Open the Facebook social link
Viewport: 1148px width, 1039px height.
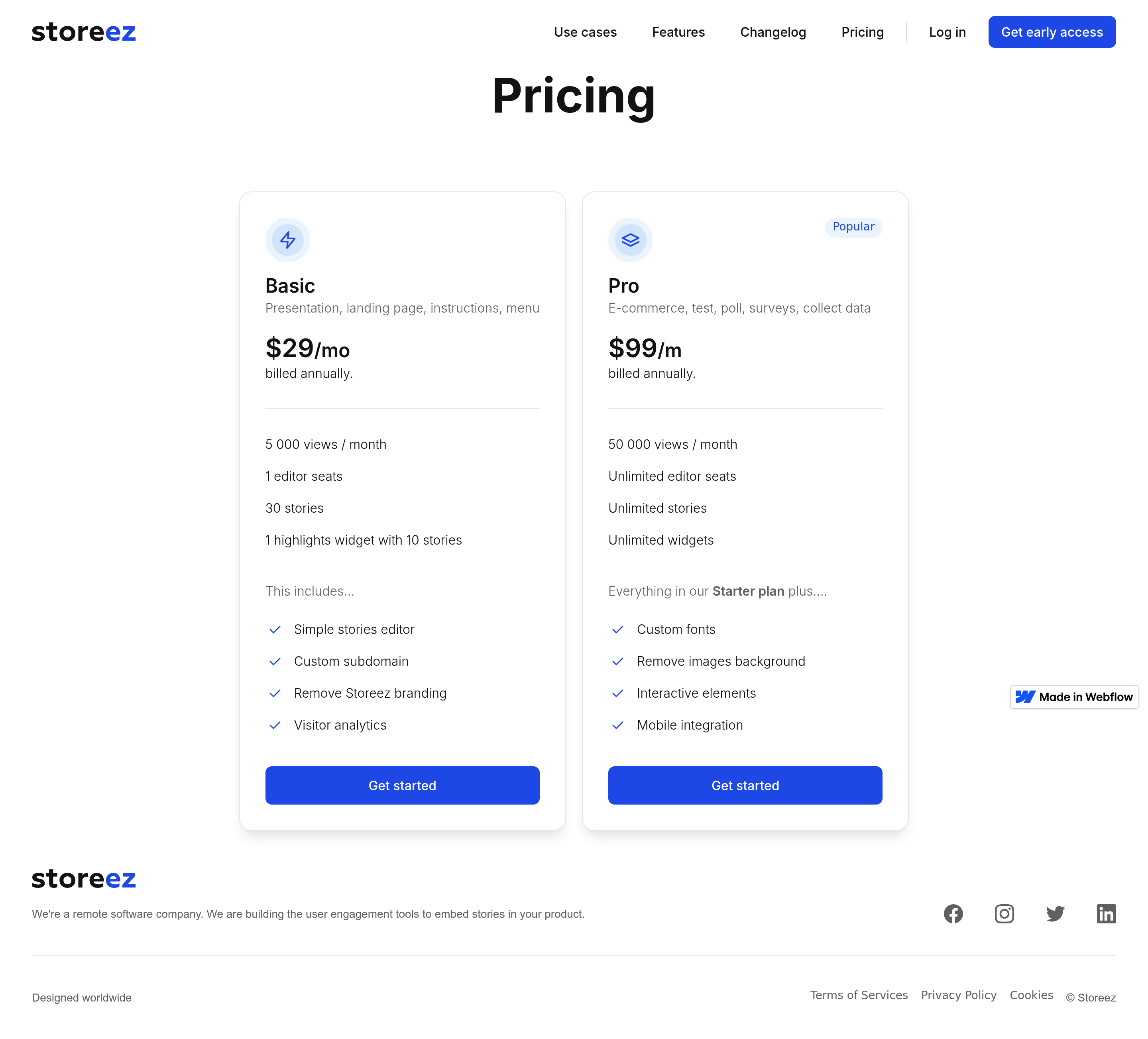coord(953,914)
